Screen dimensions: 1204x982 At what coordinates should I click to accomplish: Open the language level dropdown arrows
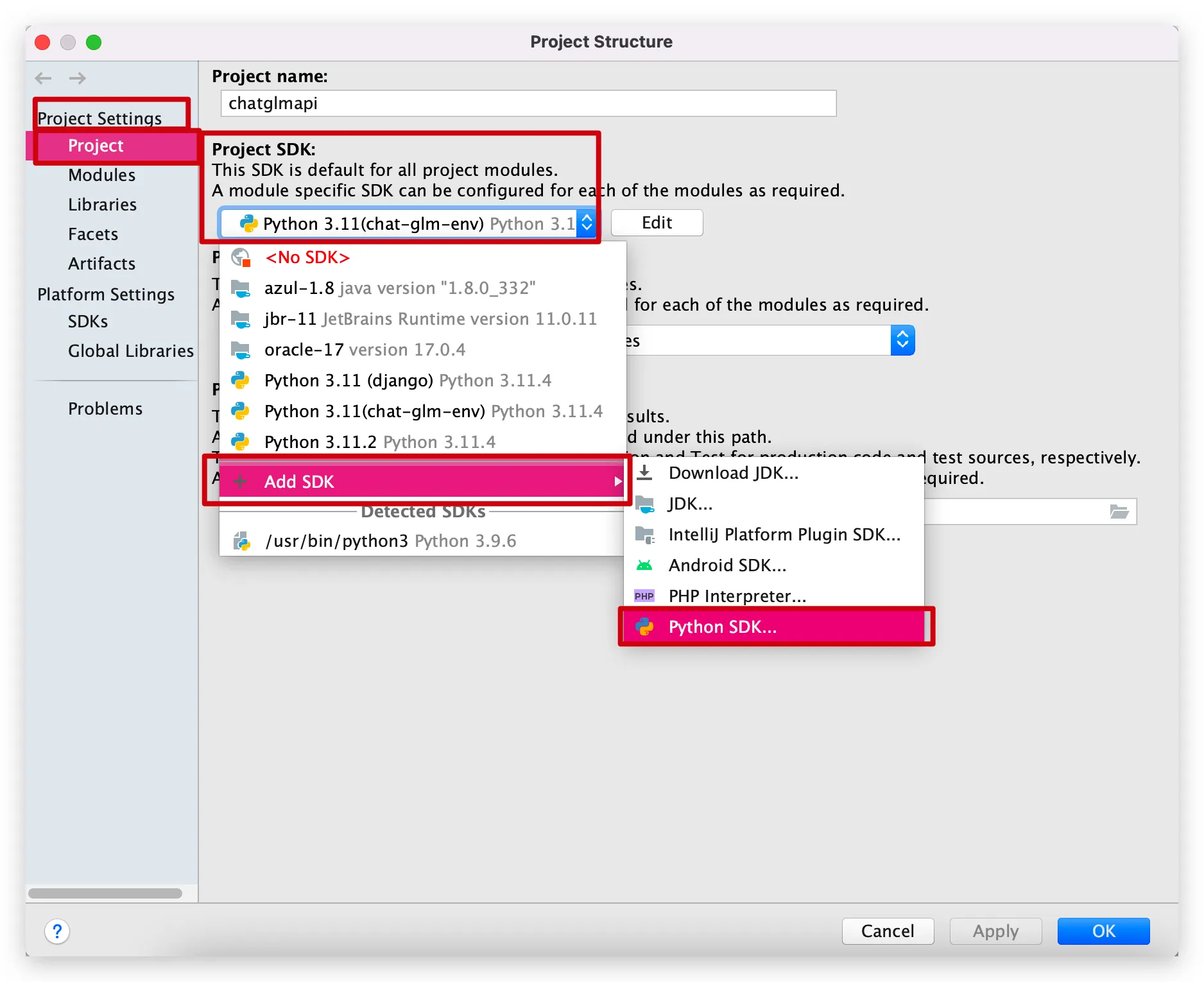pos(902,340)
